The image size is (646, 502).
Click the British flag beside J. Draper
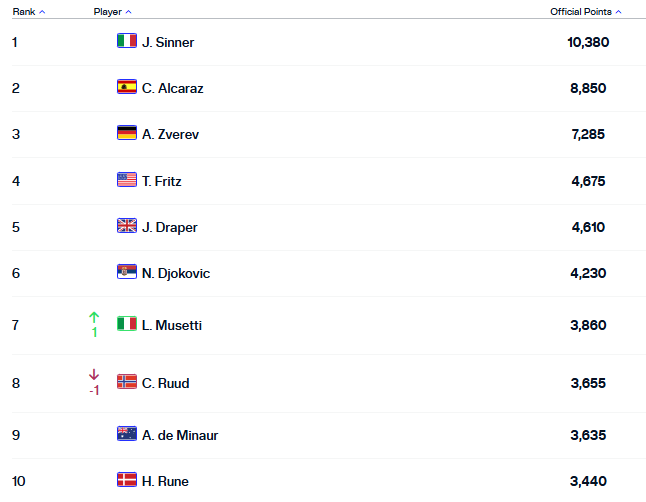[x=126, y=226]
